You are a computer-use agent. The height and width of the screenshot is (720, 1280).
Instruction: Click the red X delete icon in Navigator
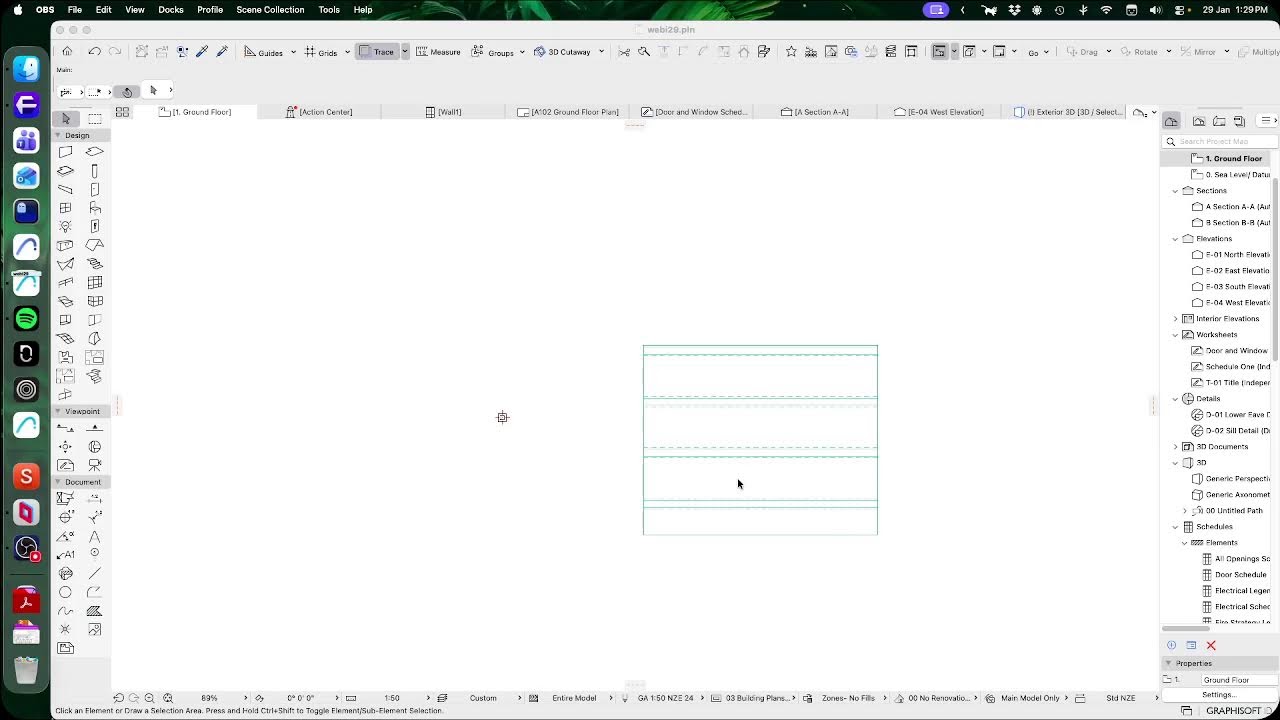tap(1211, 645)
